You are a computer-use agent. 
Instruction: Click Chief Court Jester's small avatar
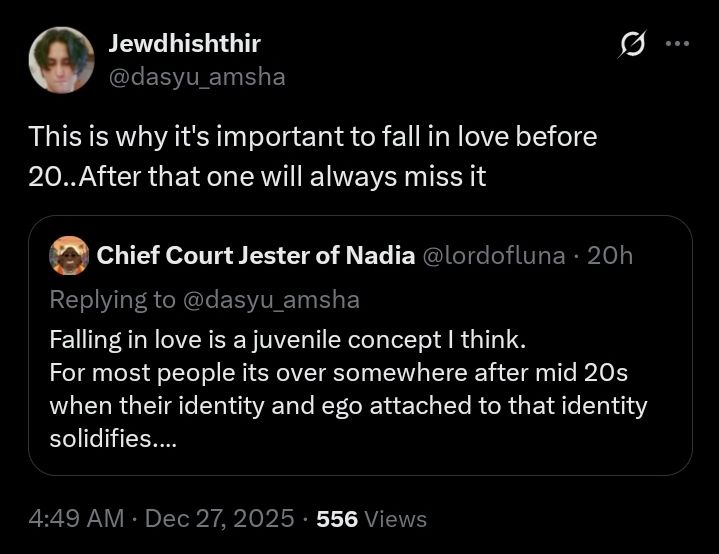click(68, 255)
